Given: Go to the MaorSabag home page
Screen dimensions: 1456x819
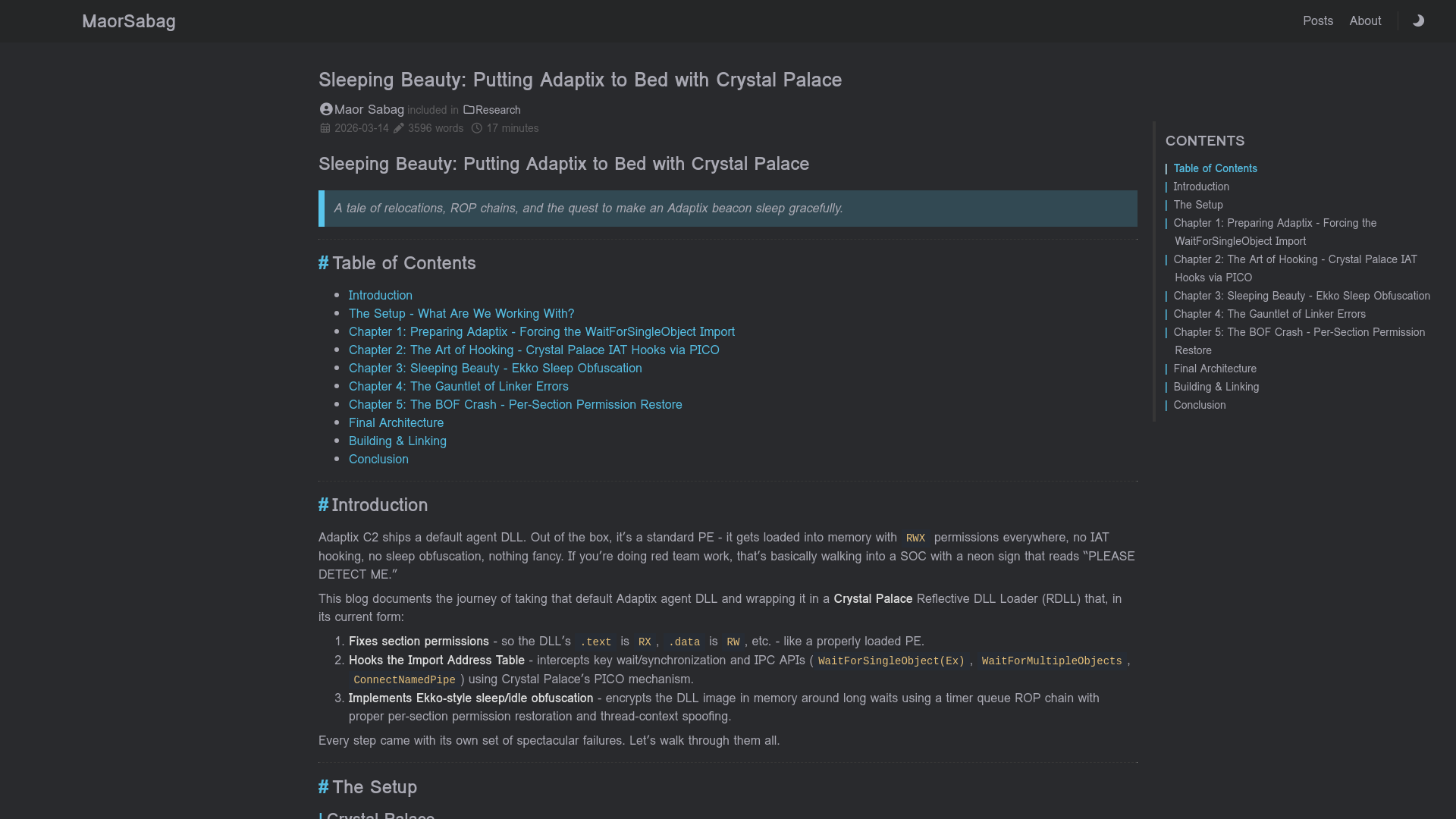Looking at the screenshot, I should coord(128,21).
